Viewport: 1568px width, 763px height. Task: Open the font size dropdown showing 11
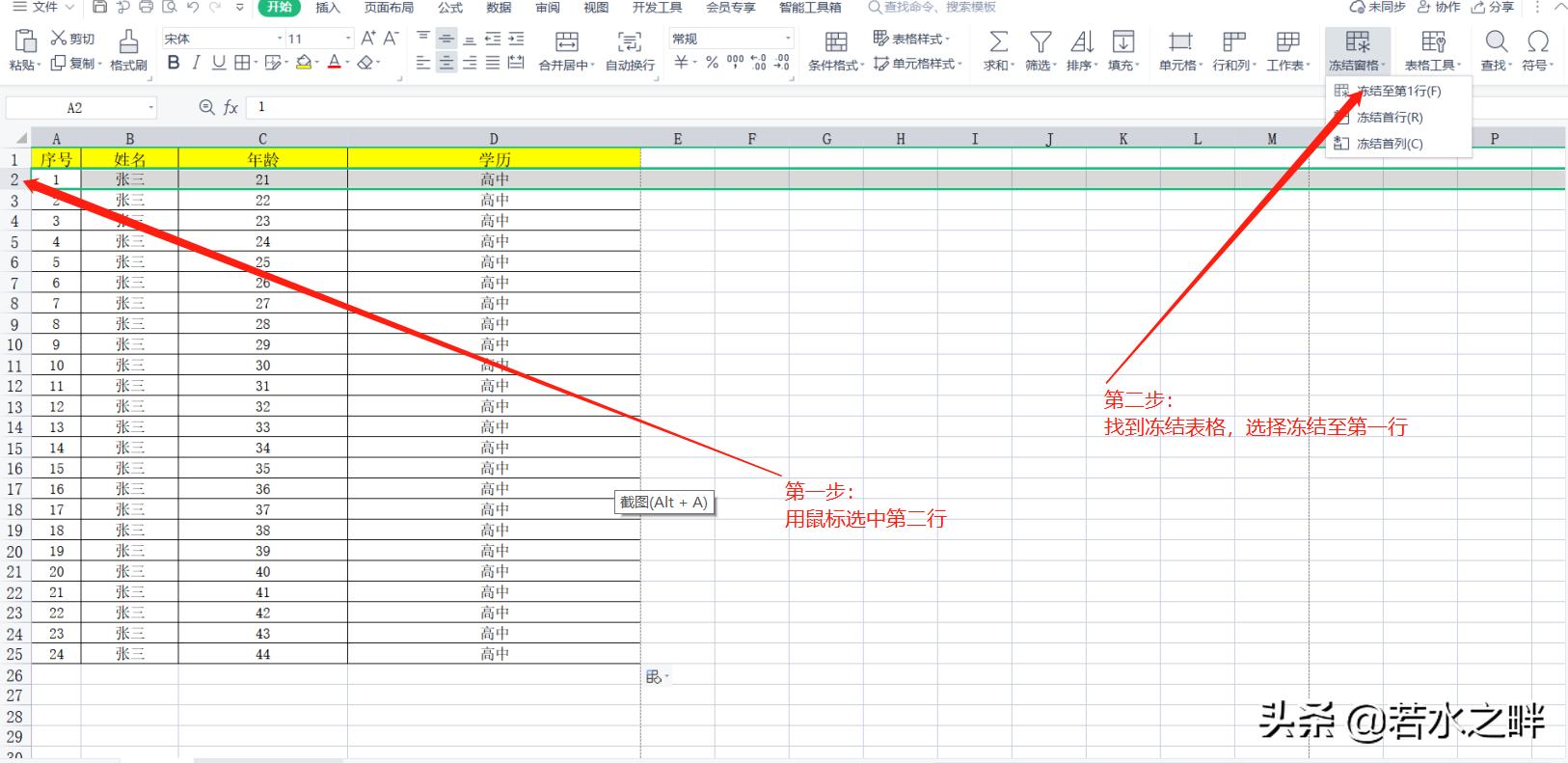pyautogui.click(x=348, y=39)
